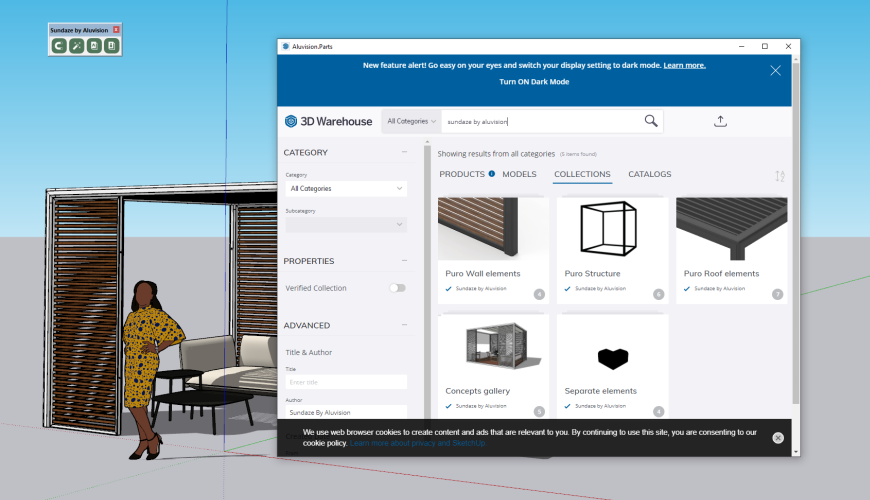Open the Category filter dropdown
The width and height of the screenshot is (870, 500).
tap(345, 188)
